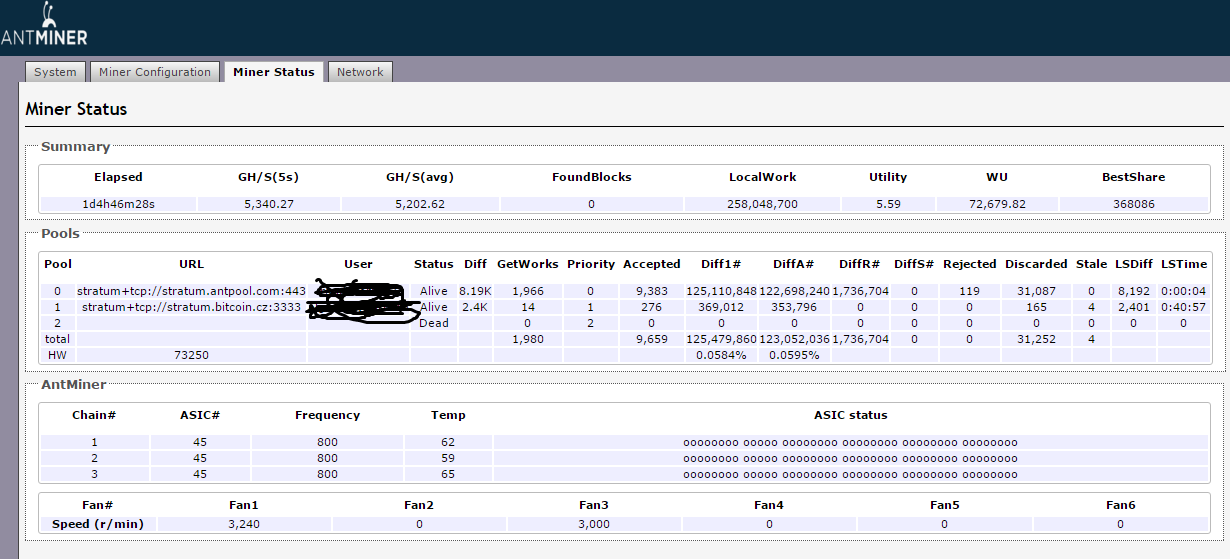
Task: Click the BestShare value 368086
Action: [x=1135, y=204]
